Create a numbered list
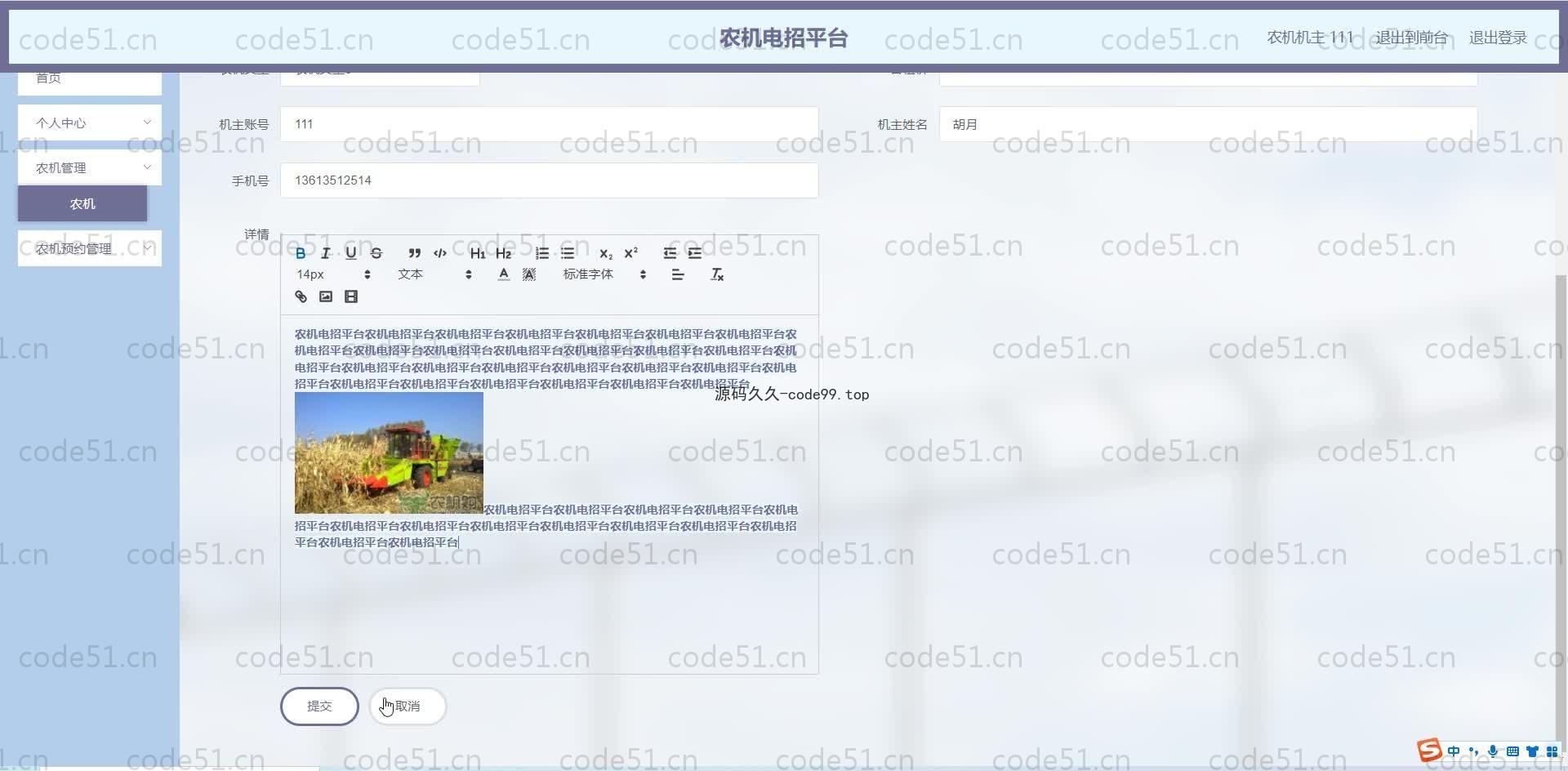Screen dimensions: 1568x771 (541, 253)
